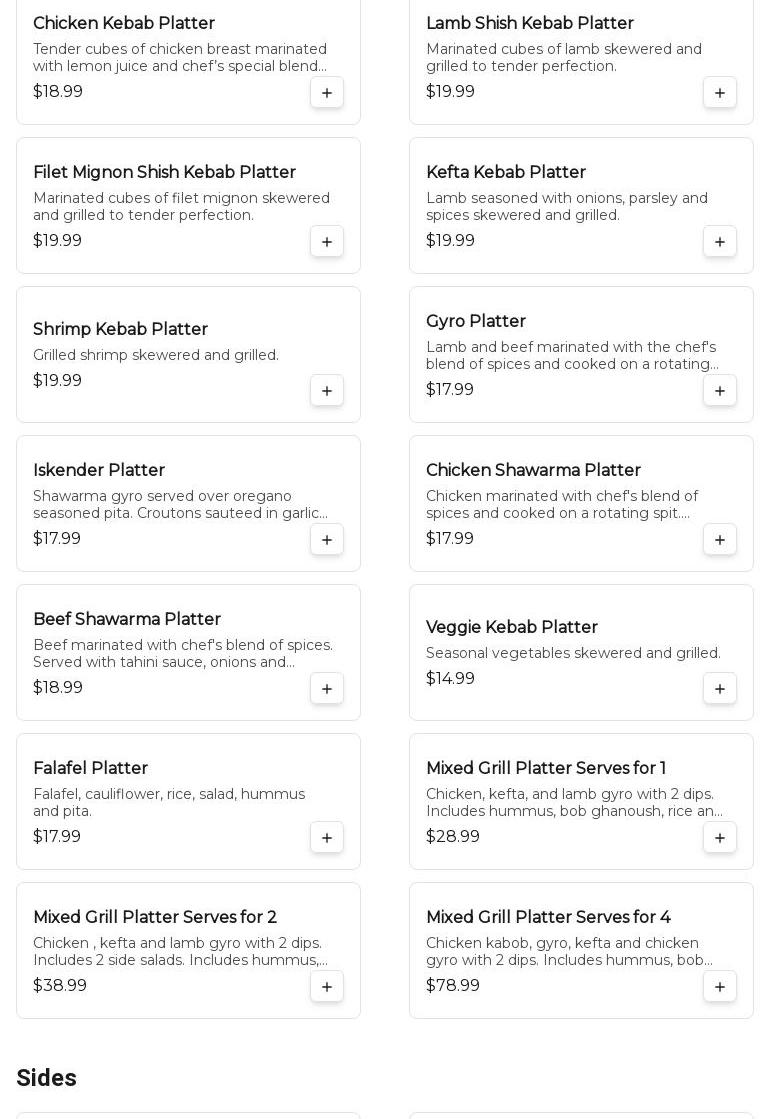Screen dimensions: 770x1119
Task: View Iskender Platter description text
Action: (180, 505)
